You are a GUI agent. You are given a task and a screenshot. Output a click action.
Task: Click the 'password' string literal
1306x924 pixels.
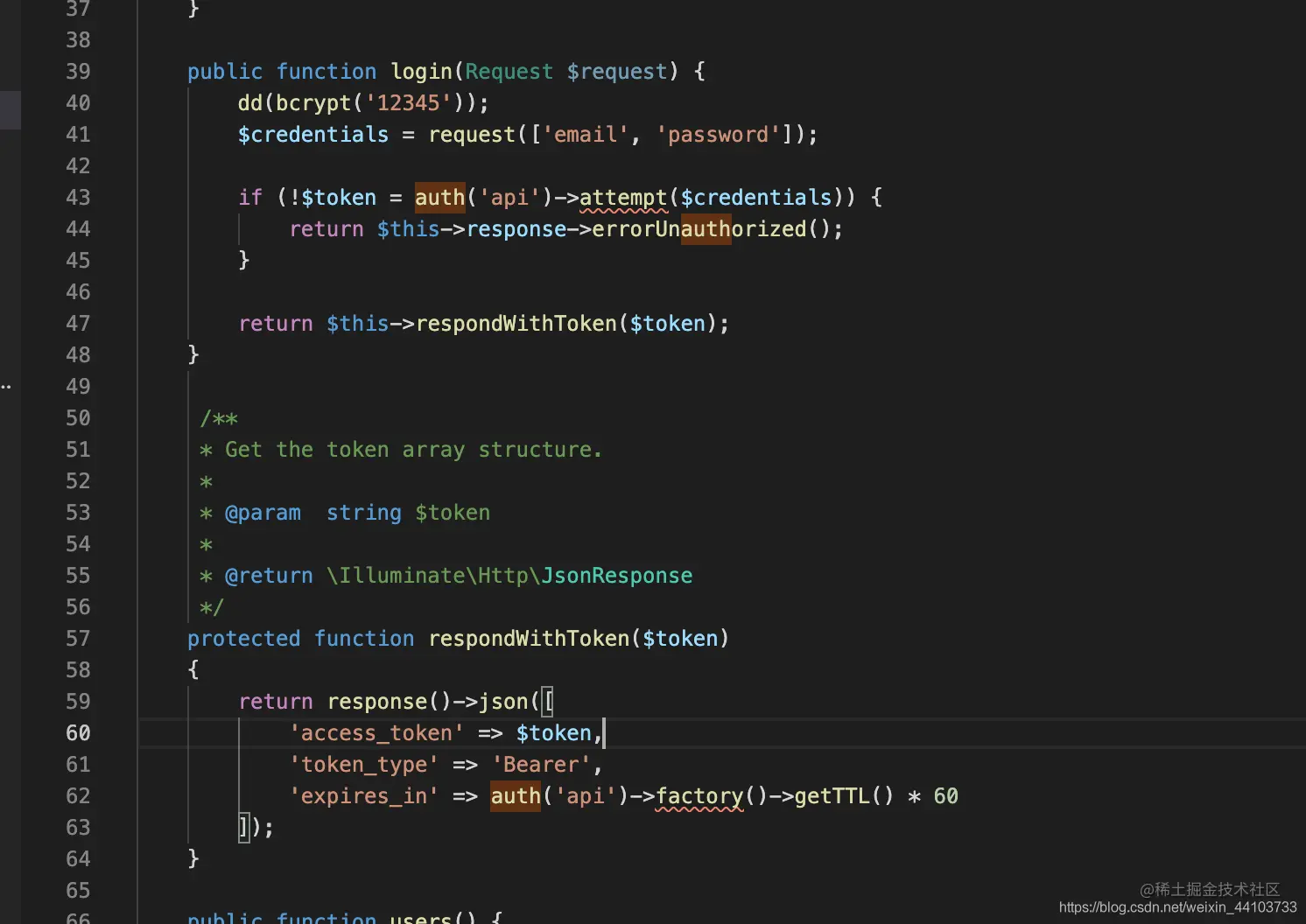click(x=718, y=135)
